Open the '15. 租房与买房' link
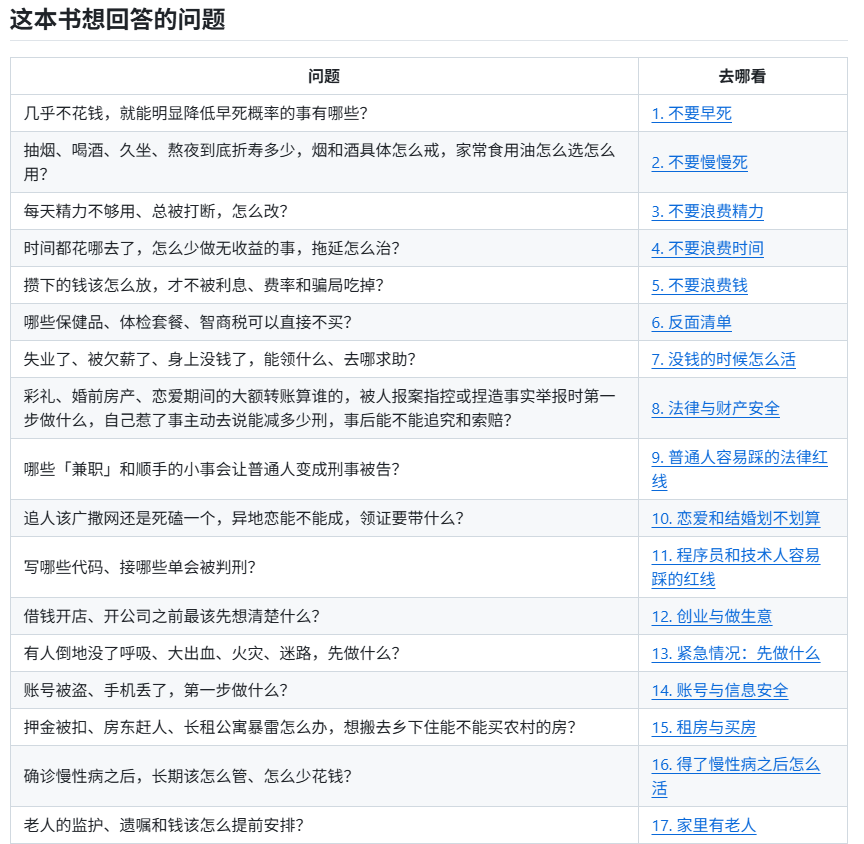Screen dimensions: 864x844 pos(704,727)
